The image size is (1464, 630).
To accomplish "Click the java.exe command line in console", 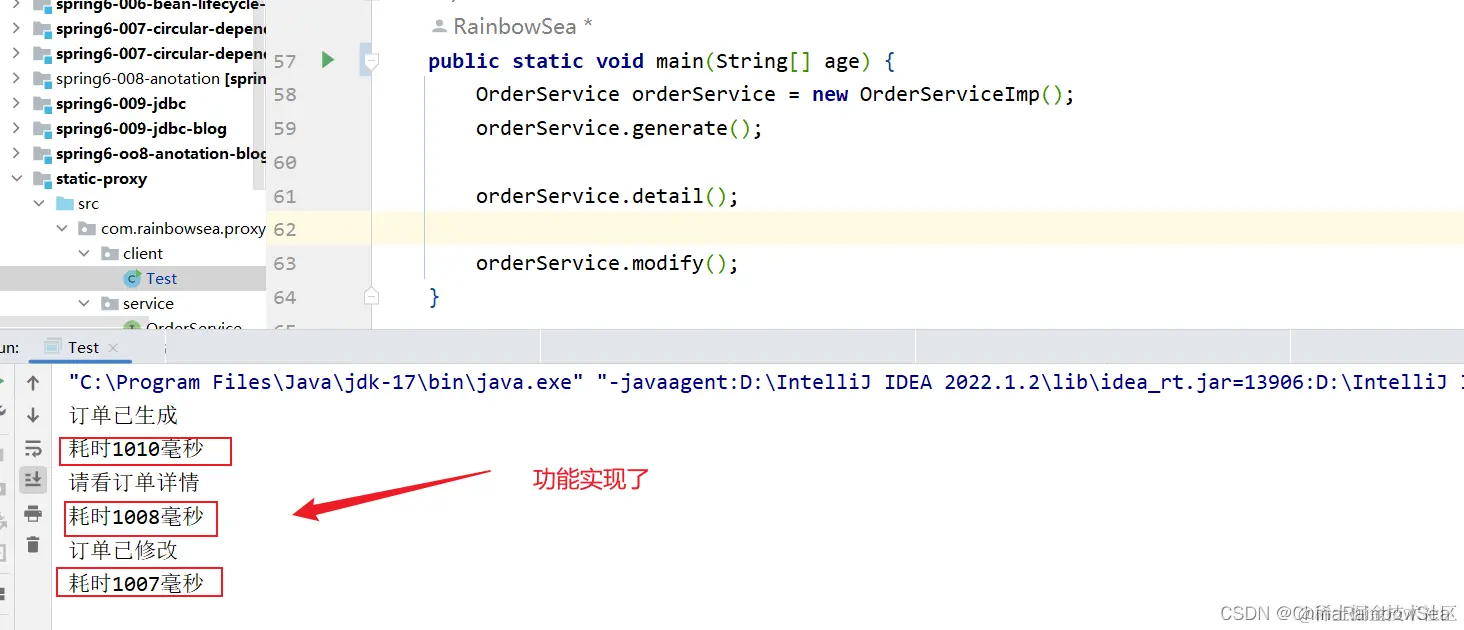I will tap(766, 382).
